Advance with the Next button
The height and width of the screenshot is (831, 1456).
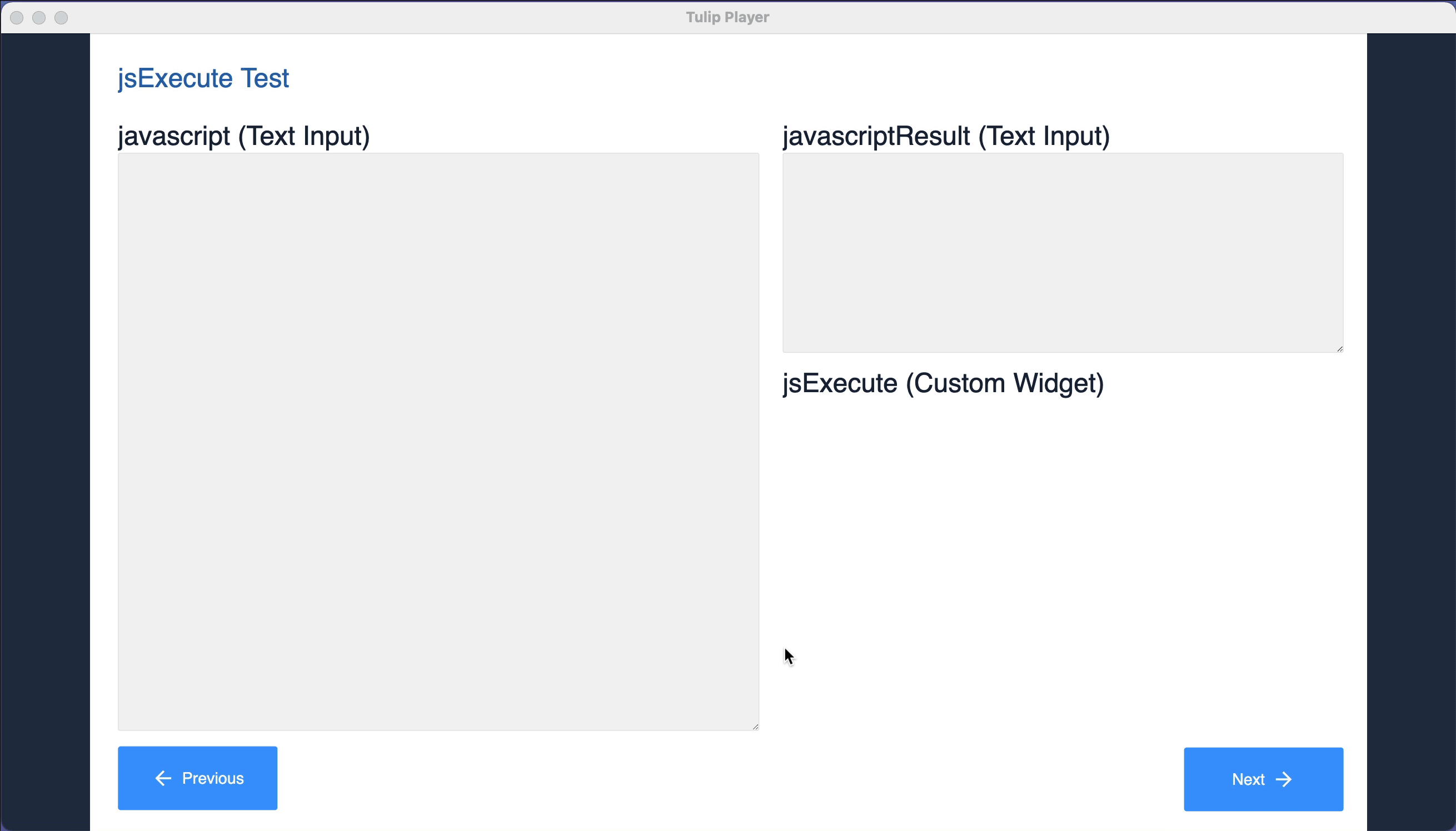(x=1264, y=779)
